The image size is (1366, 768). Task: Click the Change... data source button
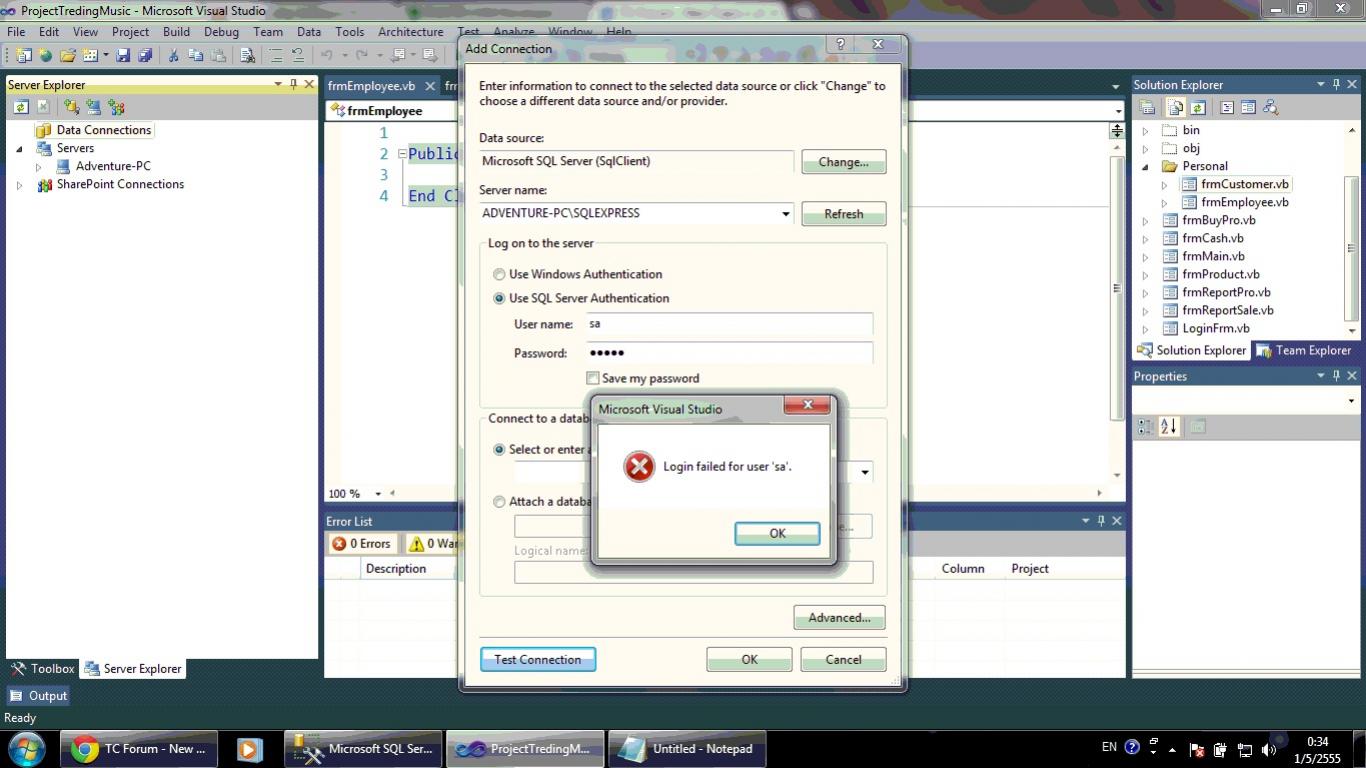(843, 162)
